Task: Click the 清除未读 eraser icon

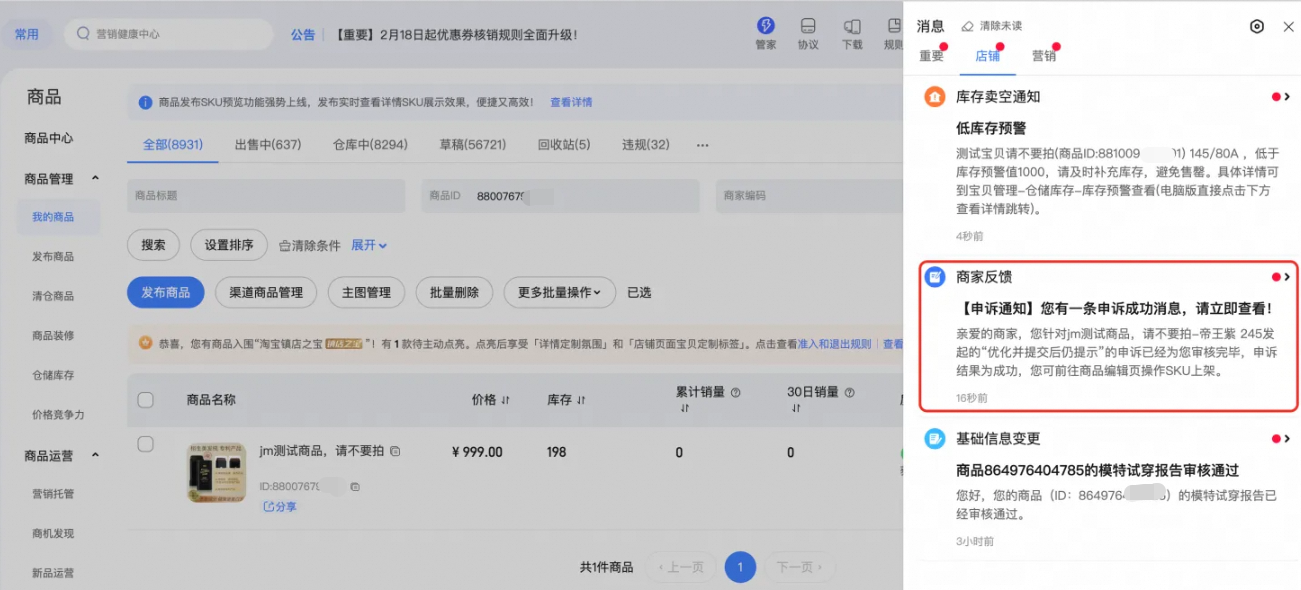Action: coord(967,26)
